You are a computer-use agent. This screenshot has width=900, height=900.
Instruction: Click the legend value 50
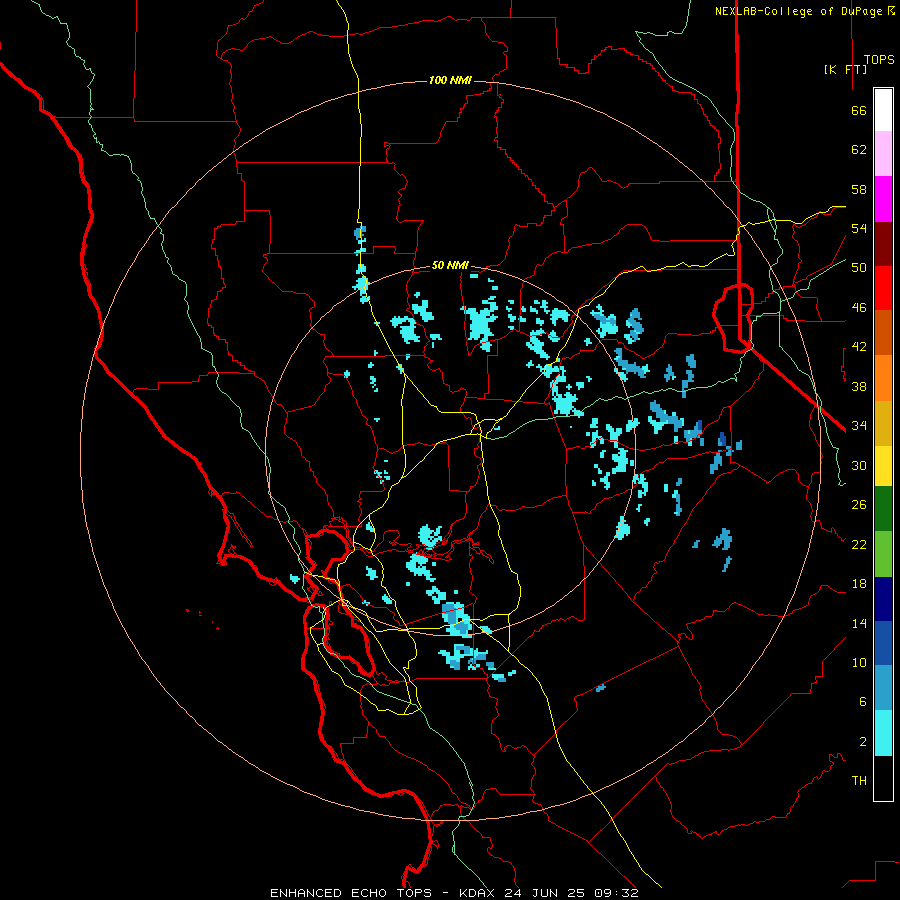click(x=859, y=267)
